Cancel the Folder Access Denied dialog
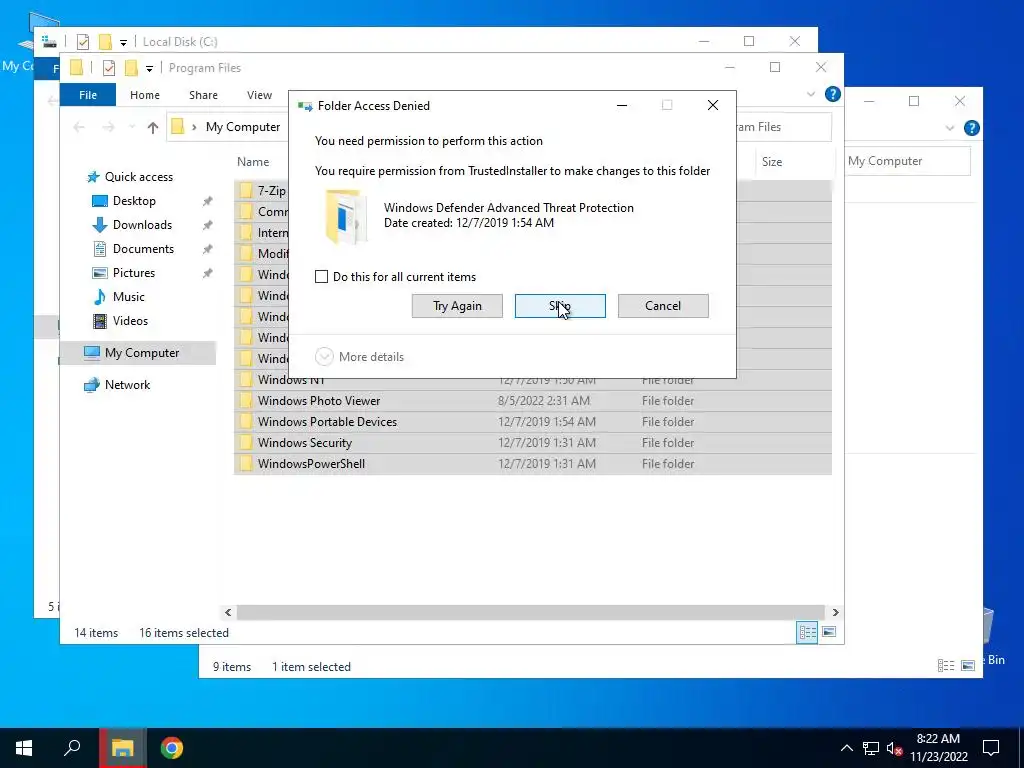 663,306
